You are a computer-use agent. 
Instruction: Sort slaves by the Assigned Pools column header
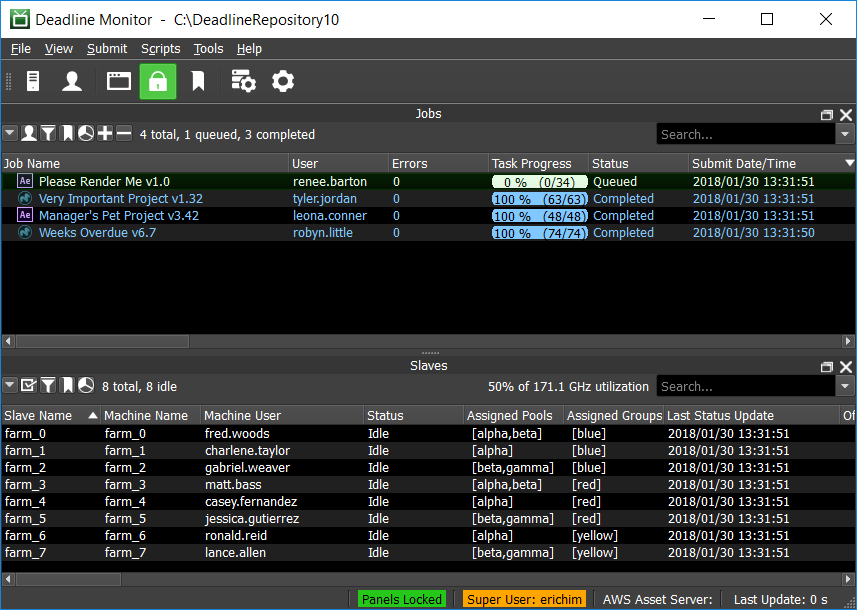514,415
